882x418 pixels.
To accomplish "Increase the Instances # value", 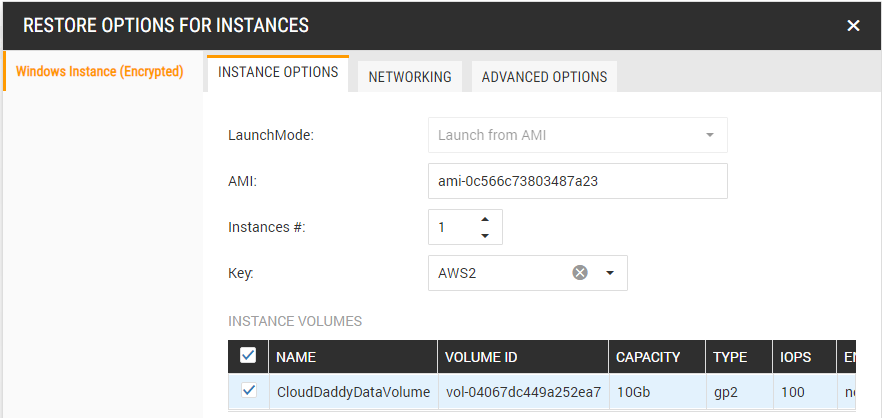I will [x=485, y=219].
